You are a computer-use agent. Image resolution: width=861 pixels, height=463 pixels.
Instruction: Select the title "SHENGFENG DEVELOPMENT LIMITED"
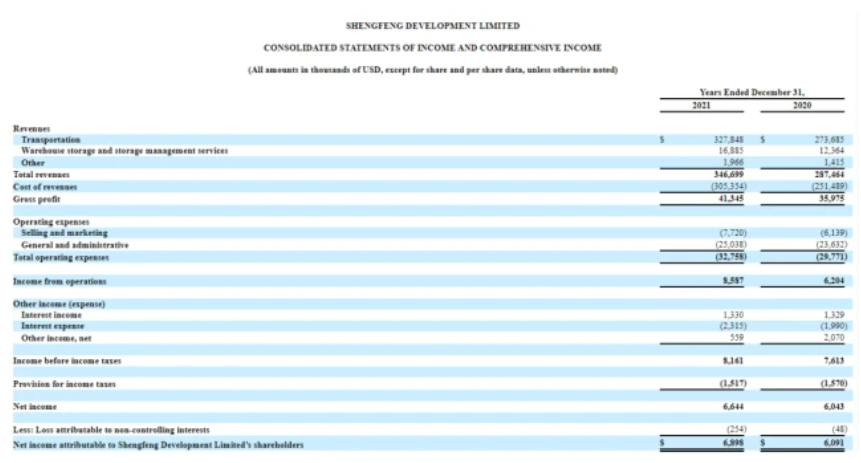pos(433,26)
